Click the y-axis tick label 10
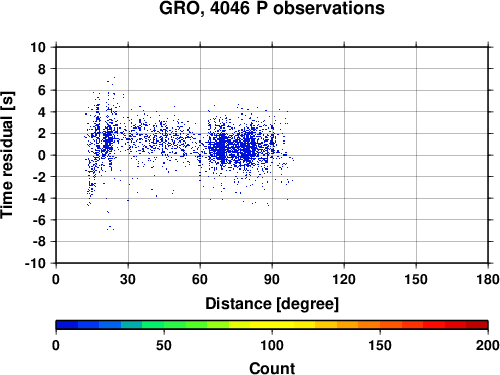 [38, 47]
